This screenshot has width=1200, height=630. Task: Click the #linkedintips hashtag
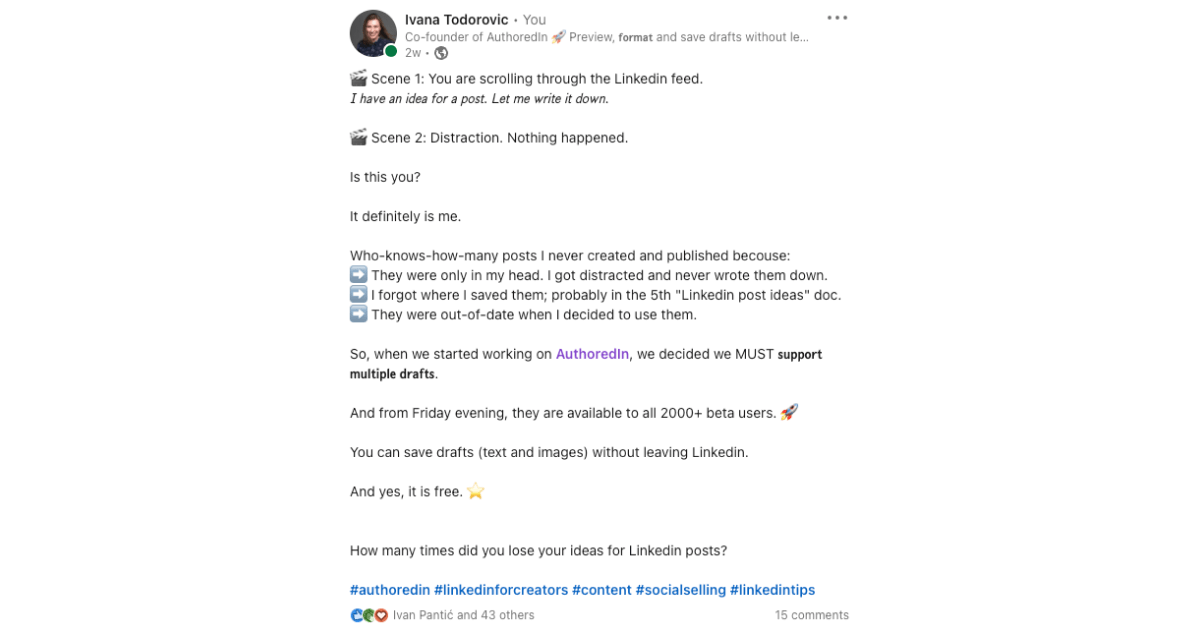(775, 590)
